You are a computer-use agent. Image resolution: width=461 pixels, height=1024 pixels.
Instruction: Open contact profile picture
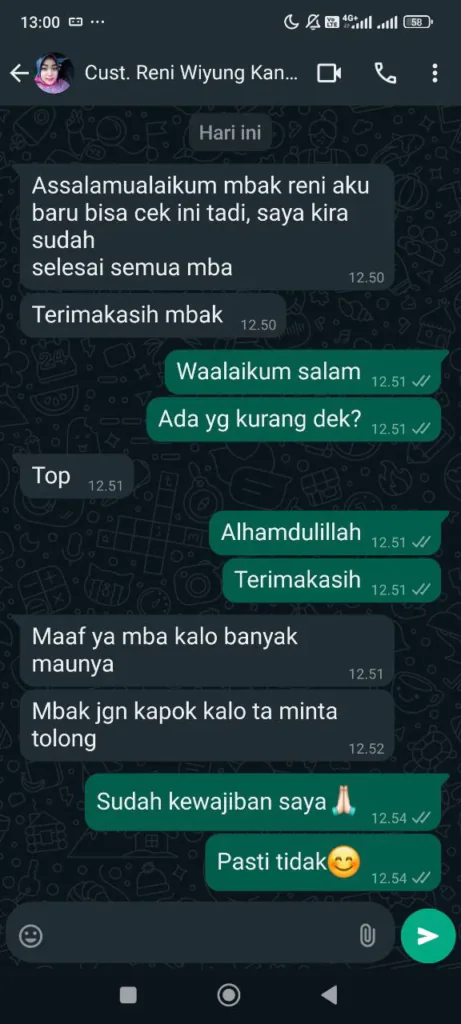pos(53,73)
